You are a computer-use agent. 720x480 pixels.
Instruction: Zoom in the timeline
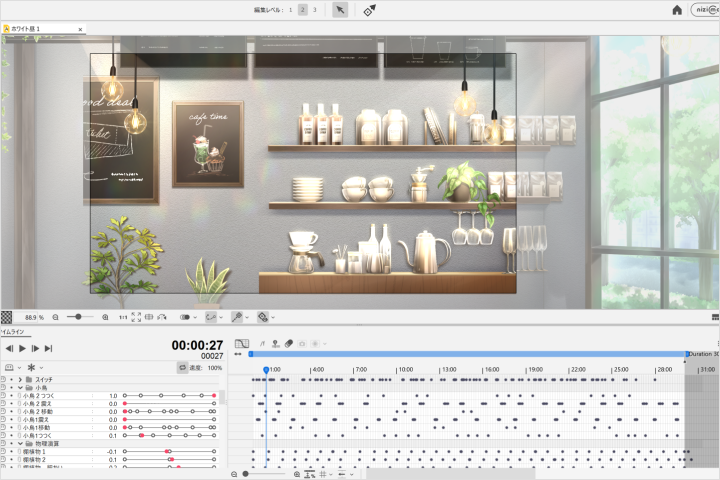pos(297,474)
